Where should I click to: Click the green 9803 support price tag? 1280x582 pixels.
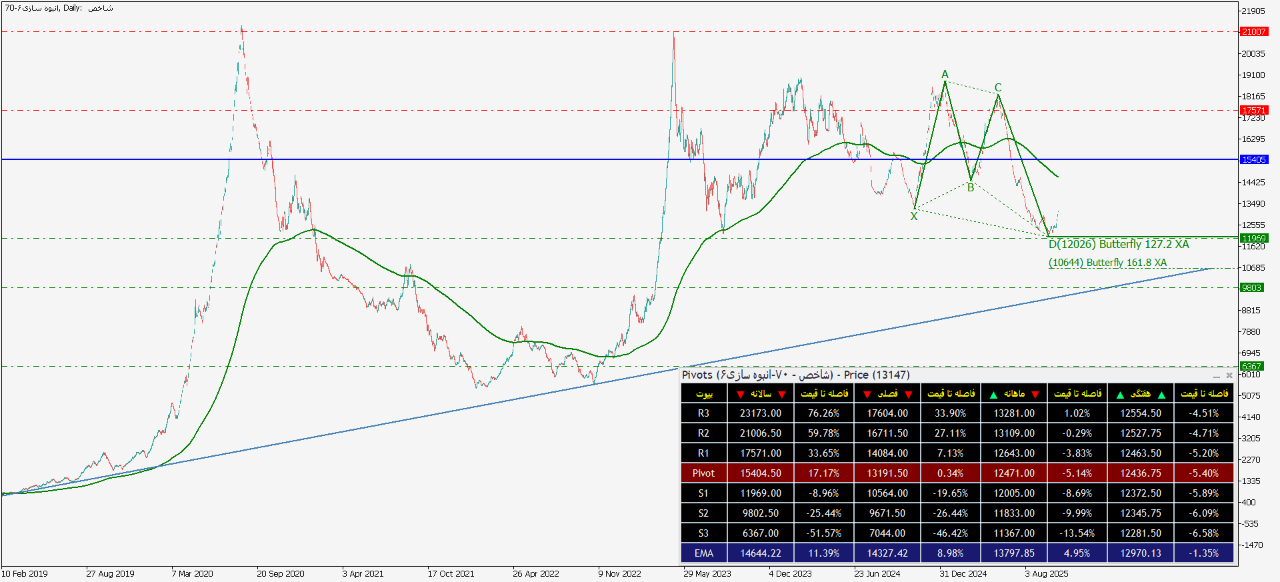(1252, 287)
